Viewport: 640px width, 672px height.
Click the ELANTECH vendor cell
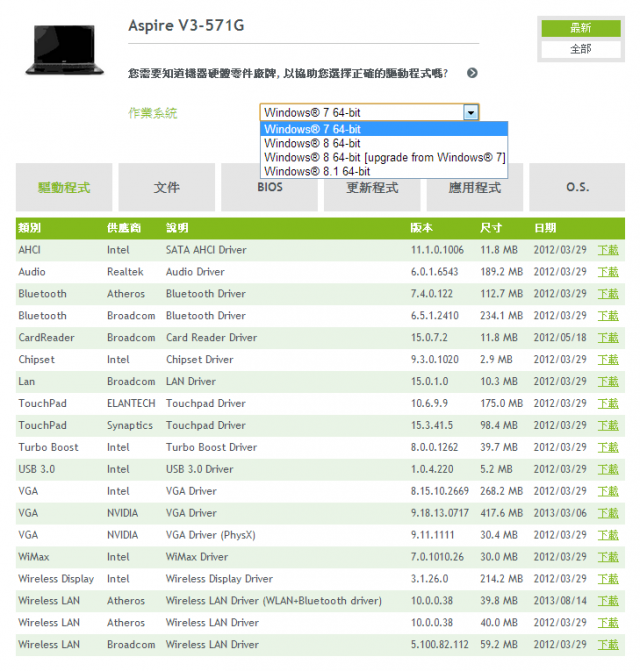click(x=131, y=403)
